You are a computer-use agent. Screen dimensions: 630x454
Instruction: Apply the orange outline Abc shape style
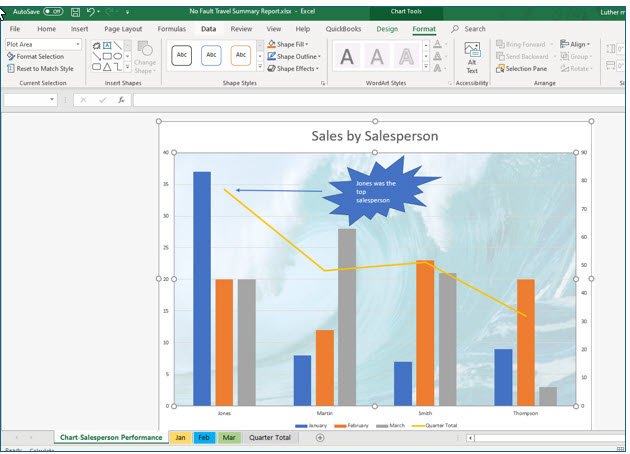[x=241, y=55]
